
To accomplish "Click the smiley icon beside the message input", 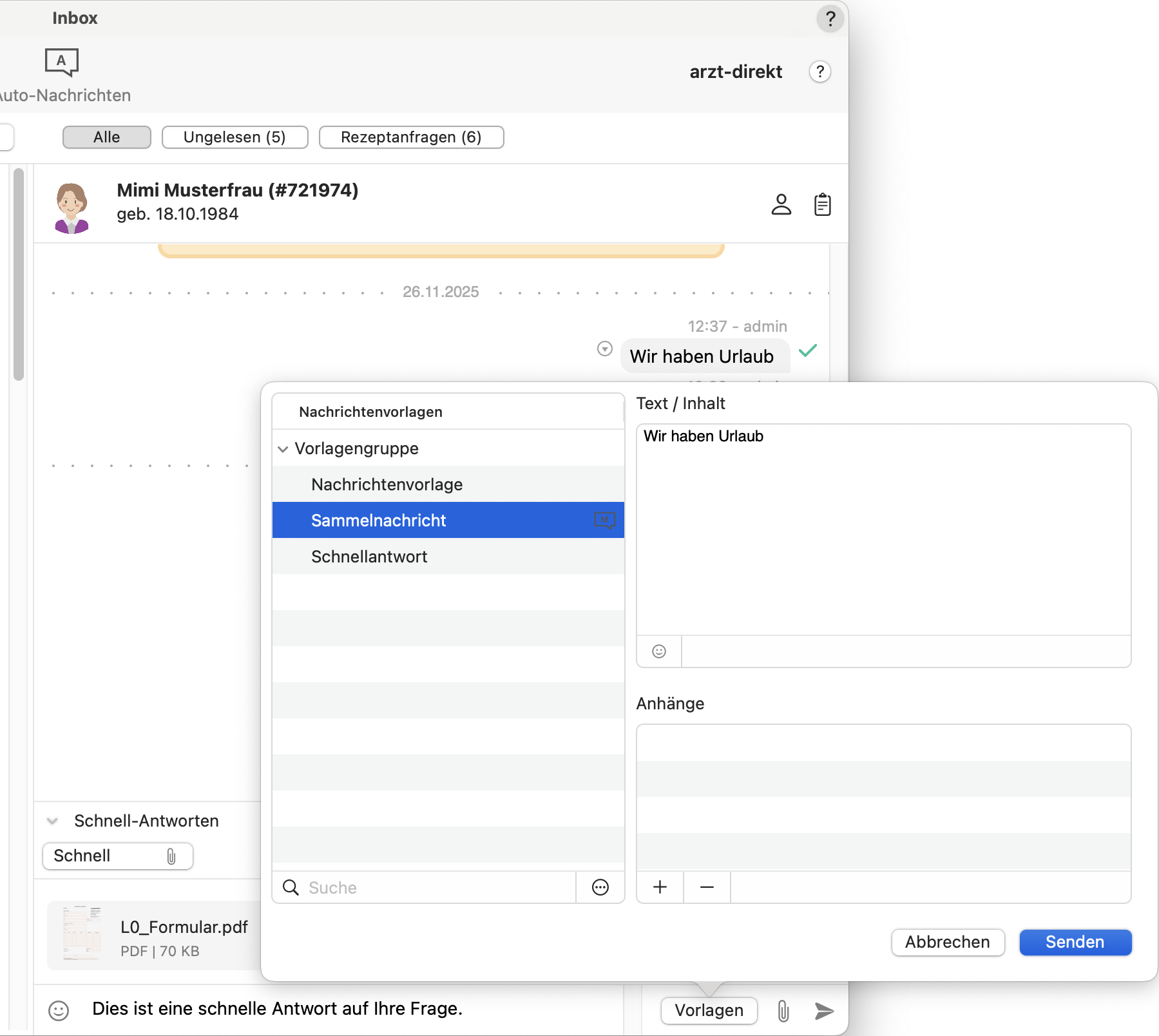I will point(59,1010).
